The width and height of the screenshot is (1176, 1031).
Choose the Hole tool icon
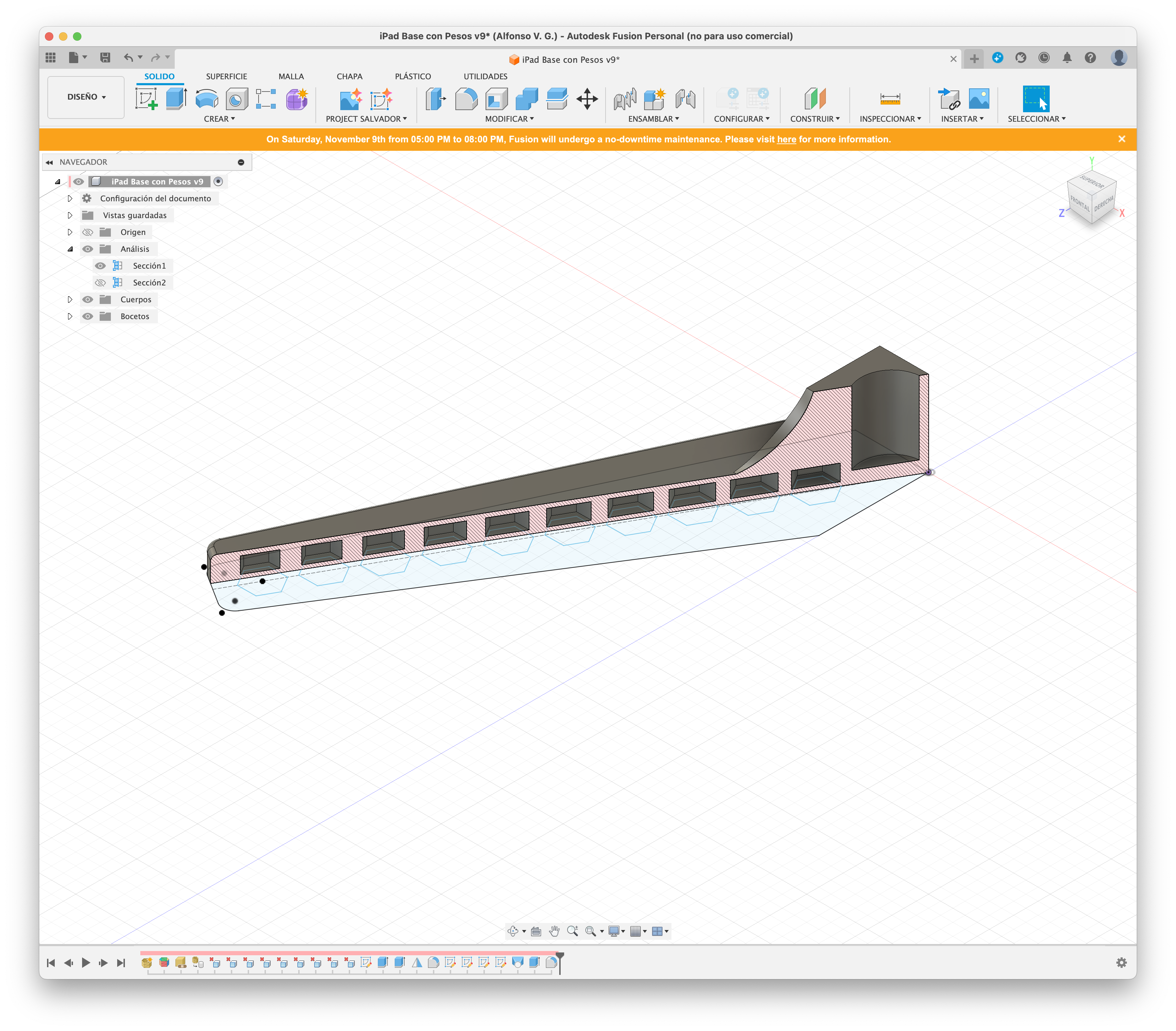click(236, 99)
